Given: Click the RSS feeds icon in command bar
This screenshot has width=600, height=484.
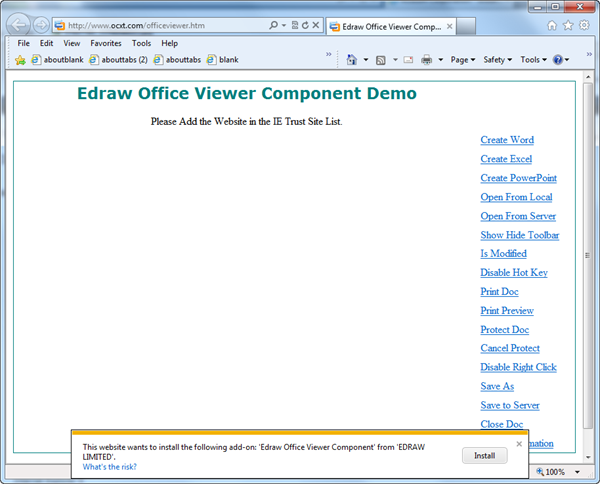Looking at the screenshot, I should [x=381, y=60].
